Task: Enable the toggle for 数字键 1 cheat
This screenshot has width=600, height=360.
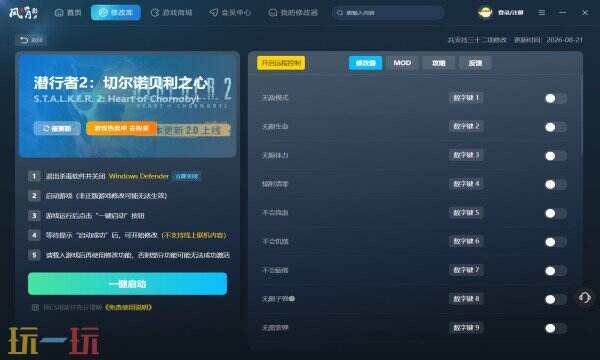Action: click(556, 98)
